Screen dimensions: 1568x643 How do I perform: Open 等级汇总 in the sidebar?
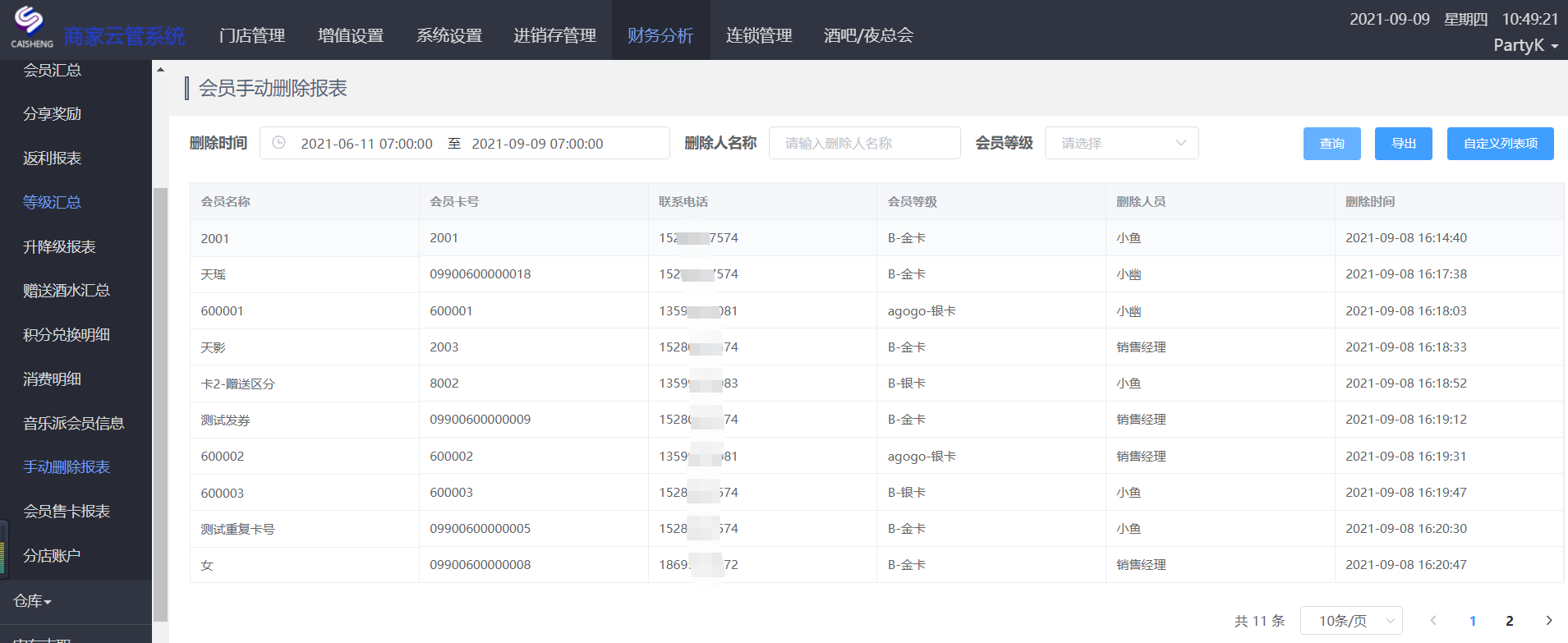point(53,202)
